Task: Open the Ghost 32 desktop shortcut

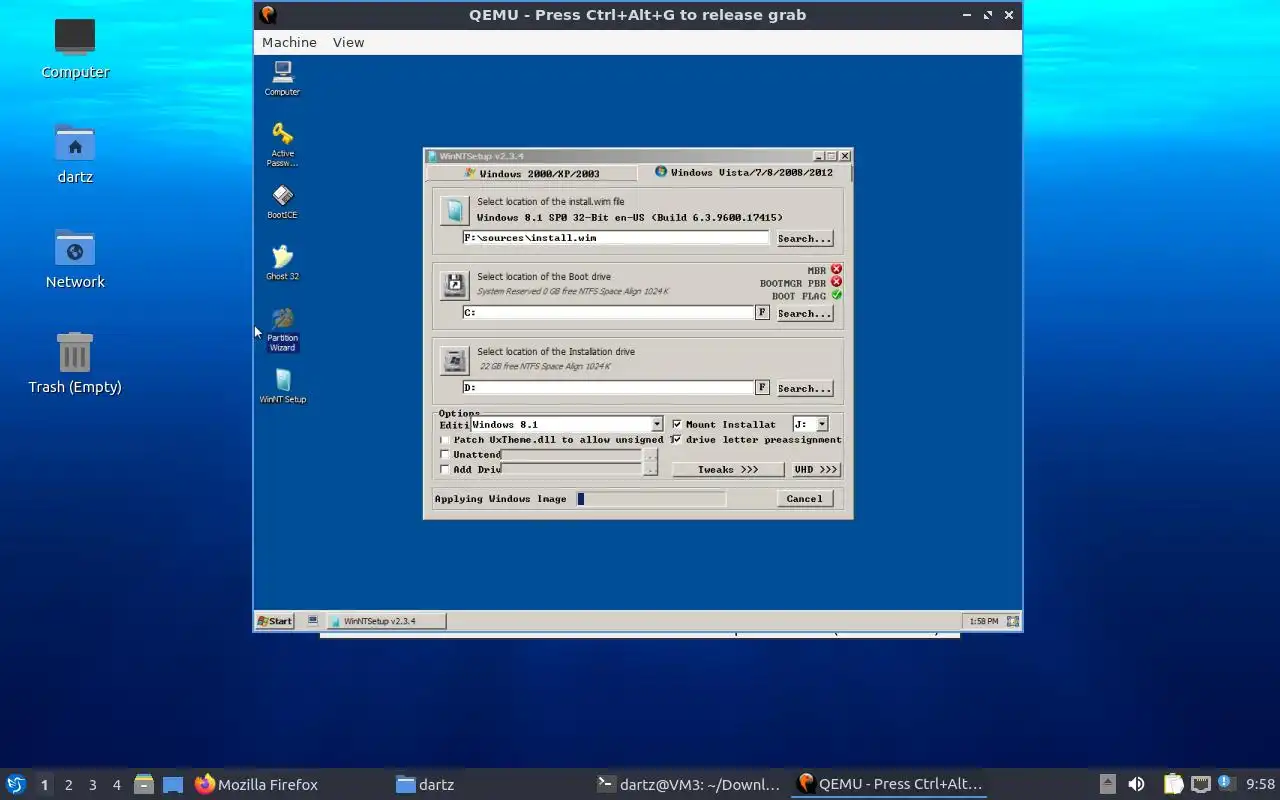Action: tap(282, 263)
